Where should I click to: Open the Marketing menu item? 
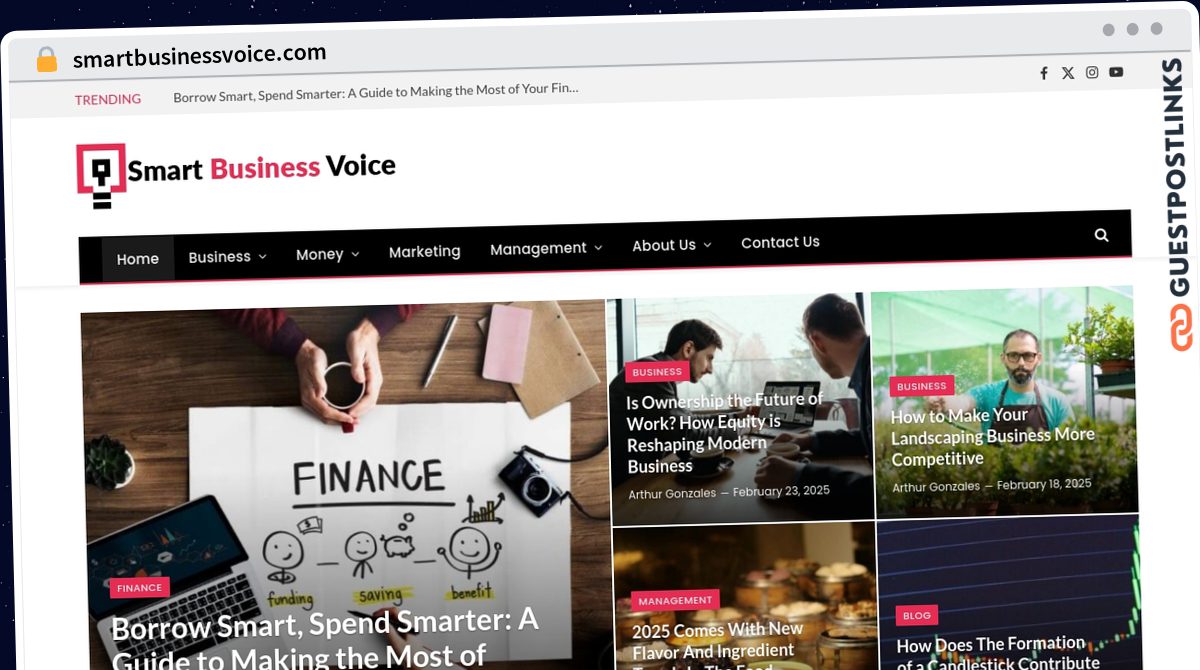(x=425, y=252)
